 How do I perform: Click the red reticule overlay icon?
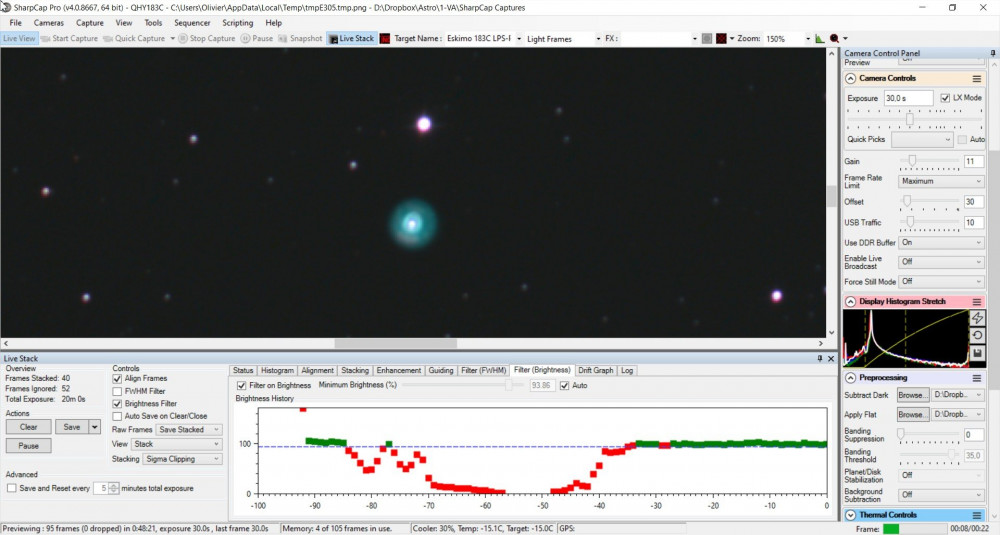pyautogui.click(x=721, y=38)
